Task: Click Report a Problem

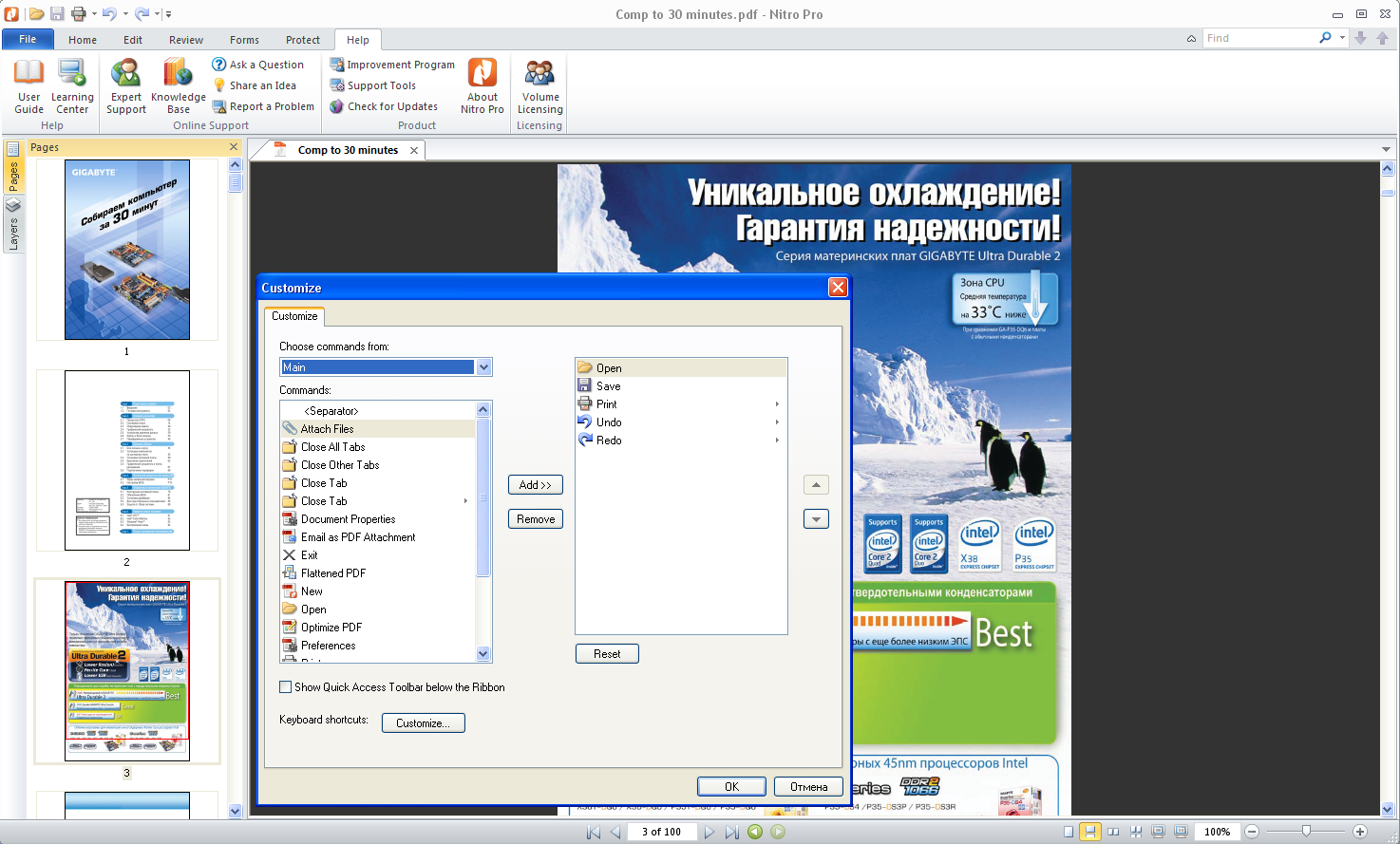Action: [263, 106]
